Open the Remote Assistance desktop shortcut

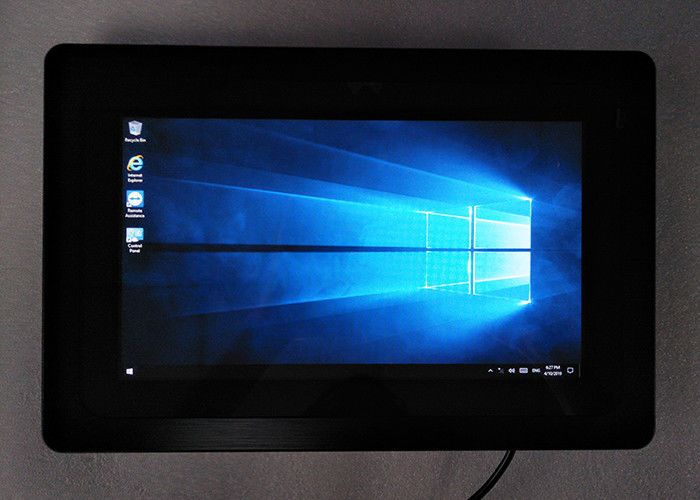pos(135,204)
